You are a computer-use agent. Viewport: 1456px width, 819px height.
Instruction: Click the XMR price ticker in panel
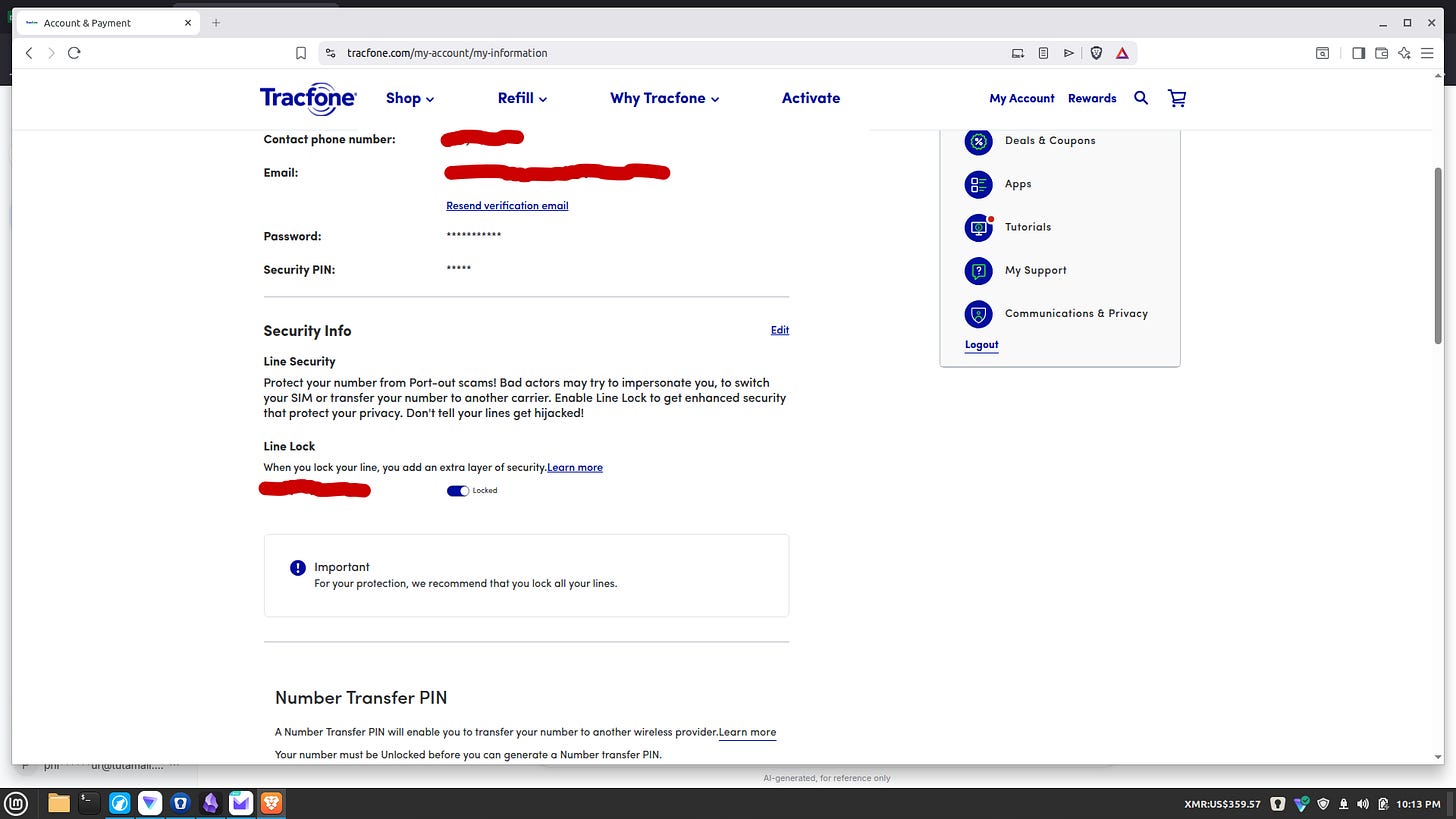(1222, 804)
